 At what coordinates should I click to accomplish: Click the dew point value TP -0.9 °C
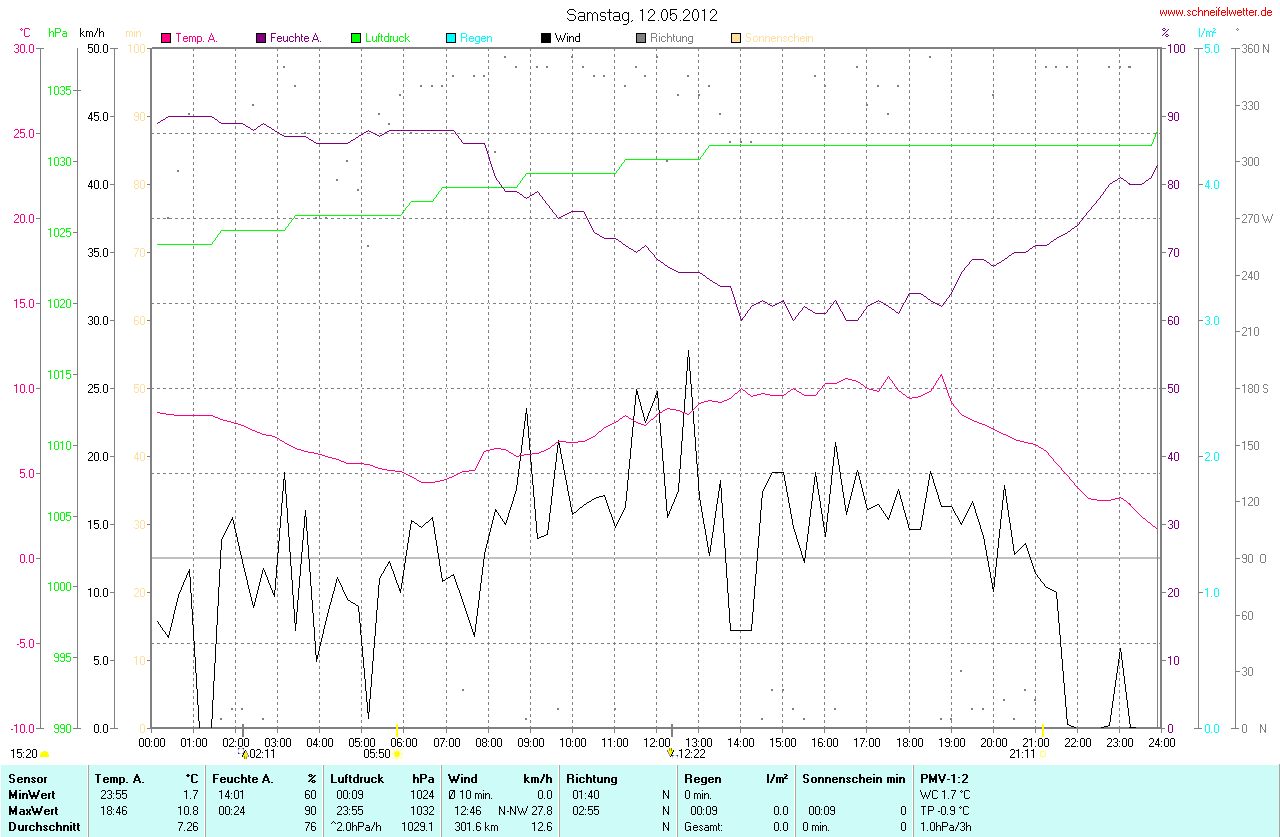click(944, 810)
